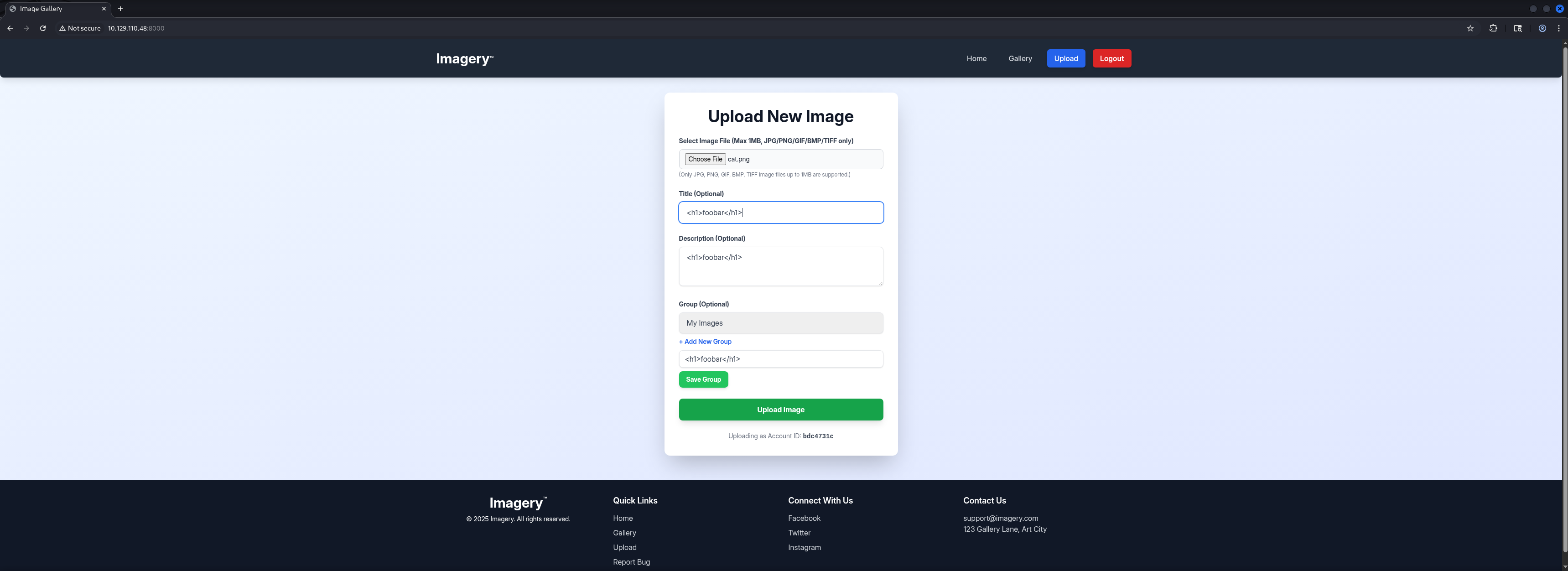Open the three-dot browser menu
Image resolution: width=1568 pixels, height=571 pixels.
coord(1558,28)
